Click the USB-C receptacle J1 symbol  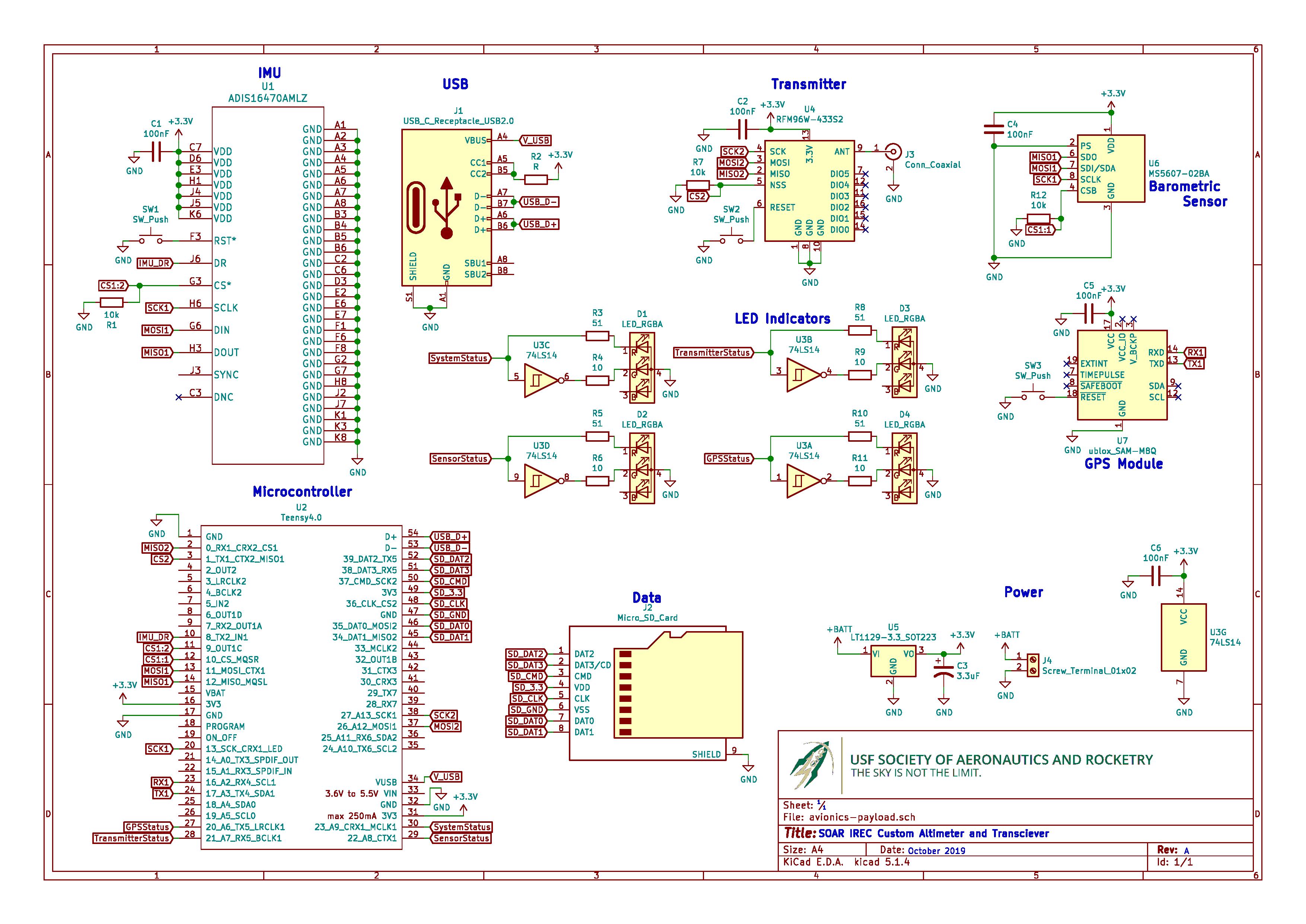446,208
